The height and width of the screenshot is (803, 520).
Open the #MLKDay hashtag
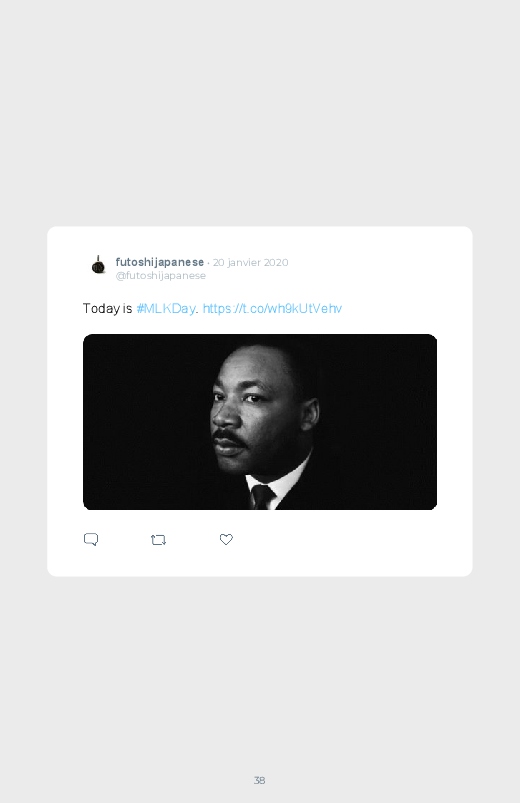point(165,308)
